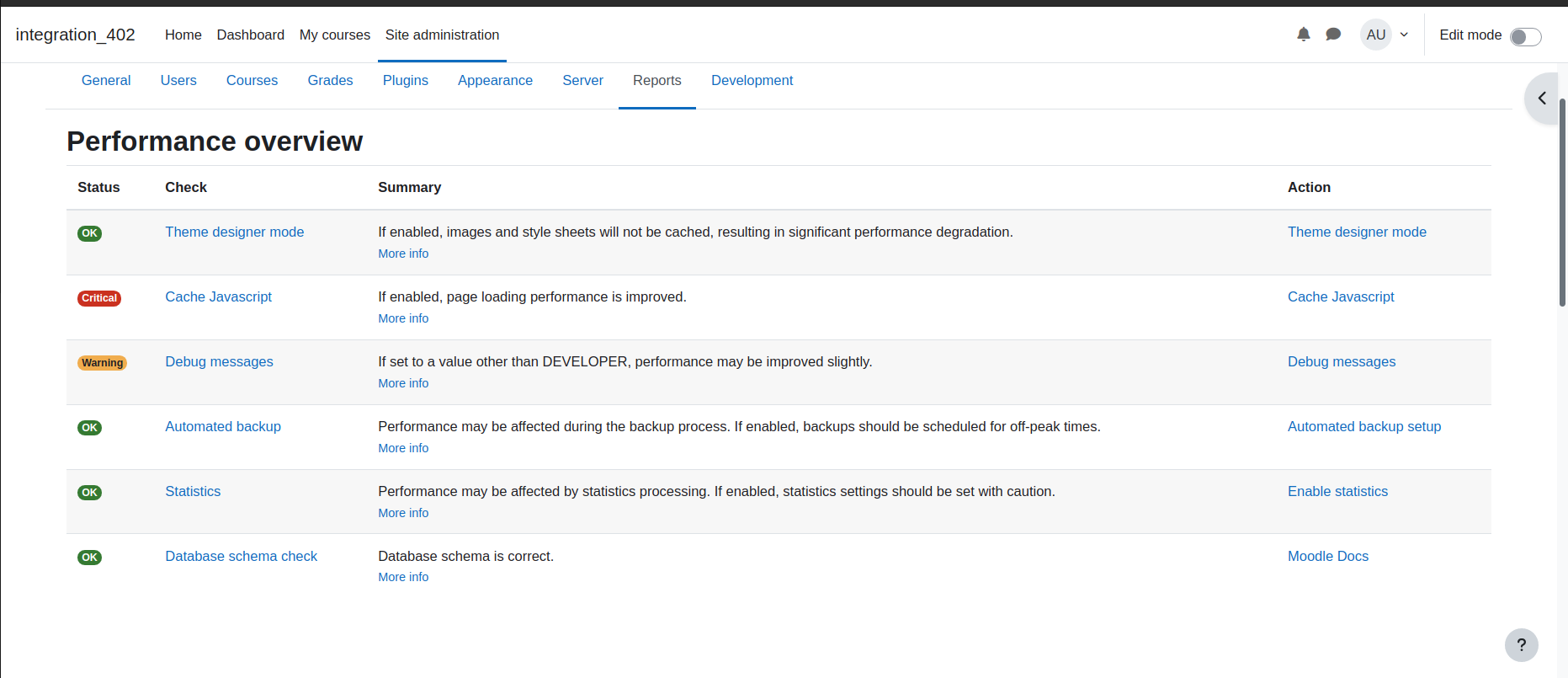Click the AU user avatar
1568x678 pixels.
tap(1376, 35)
